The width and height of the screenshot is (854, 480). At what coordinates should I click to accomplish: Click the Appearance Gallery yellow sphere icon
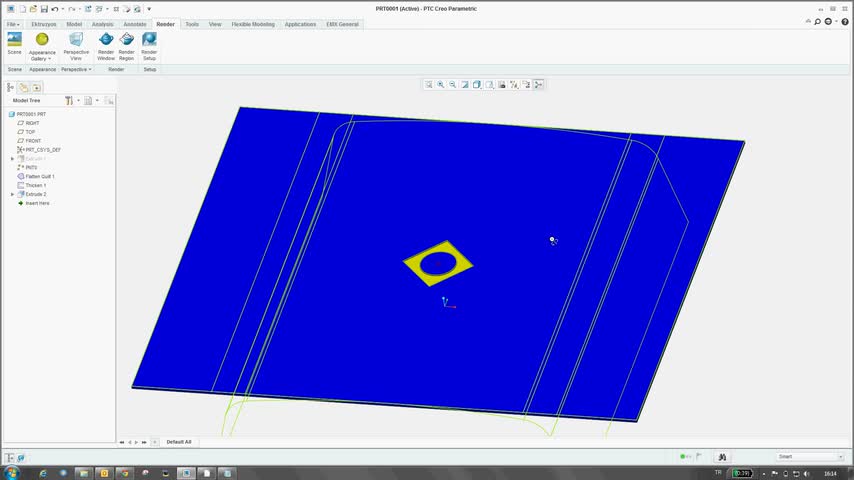click(42, 39)
